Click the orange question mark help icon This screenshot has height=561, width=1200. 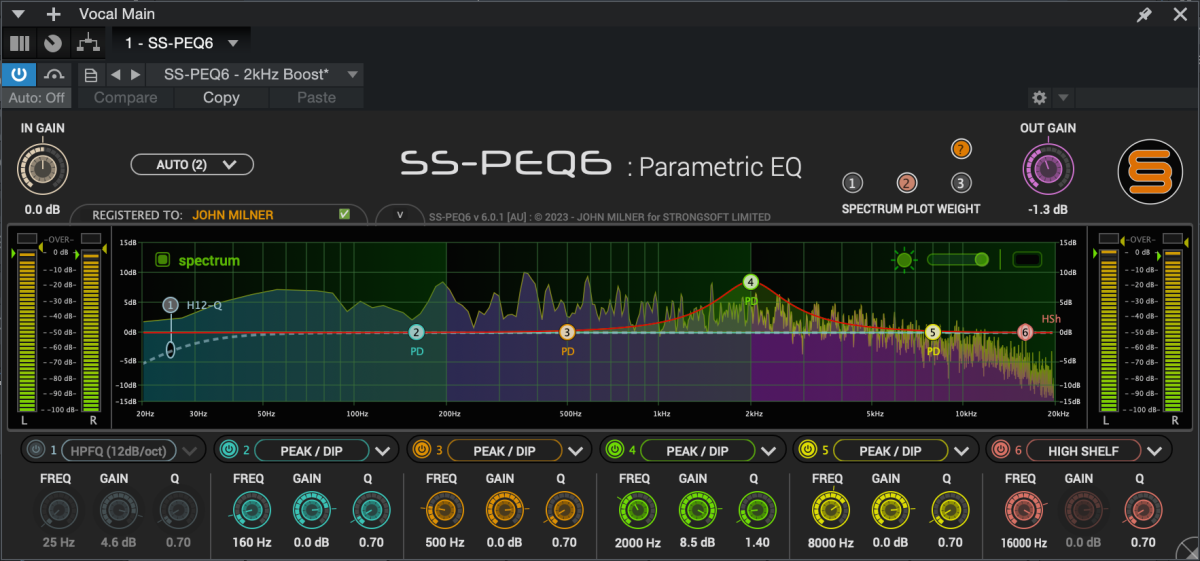pos(962,150)
